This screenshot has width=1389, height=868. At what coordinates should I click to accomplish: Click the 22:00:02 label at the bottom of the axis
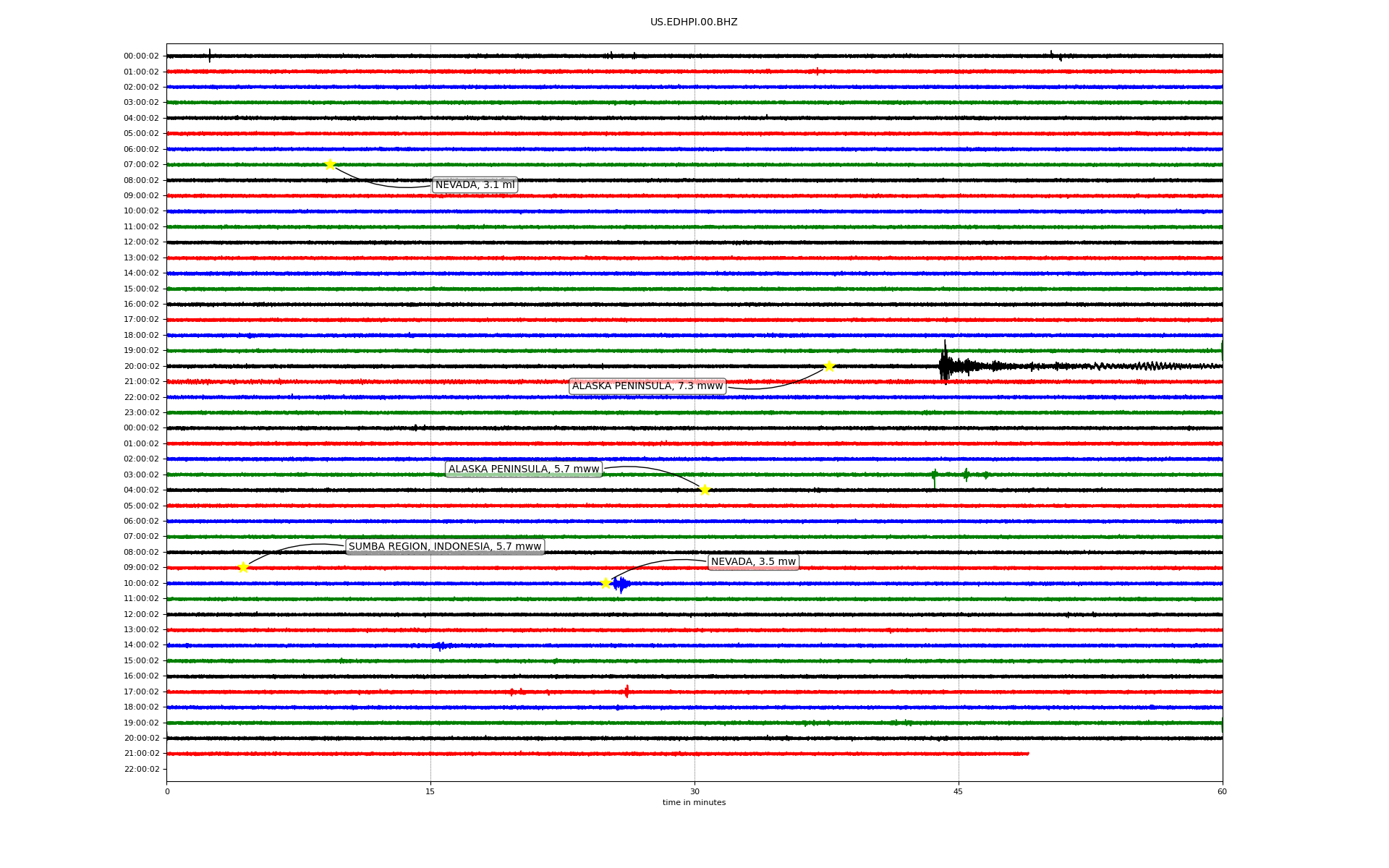click(x=141, y=769)
